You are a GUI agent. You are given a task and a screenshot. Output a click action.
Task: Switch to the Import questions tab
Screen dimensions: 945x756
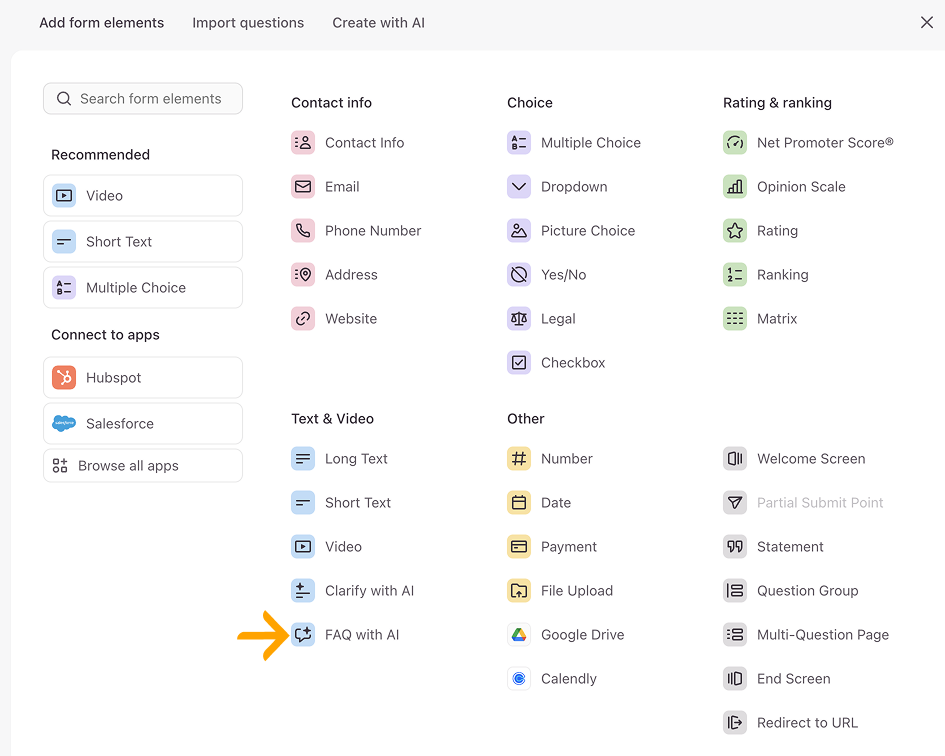[248, 22]
